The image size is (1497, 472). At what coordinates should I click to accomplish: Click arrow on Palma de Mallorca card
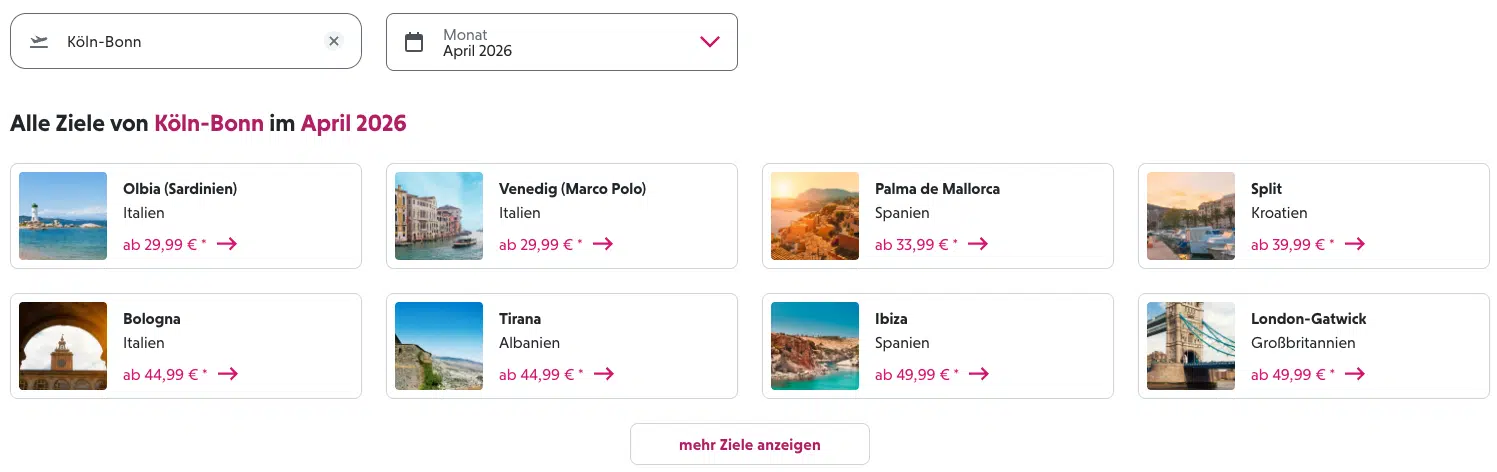[978, 244]
